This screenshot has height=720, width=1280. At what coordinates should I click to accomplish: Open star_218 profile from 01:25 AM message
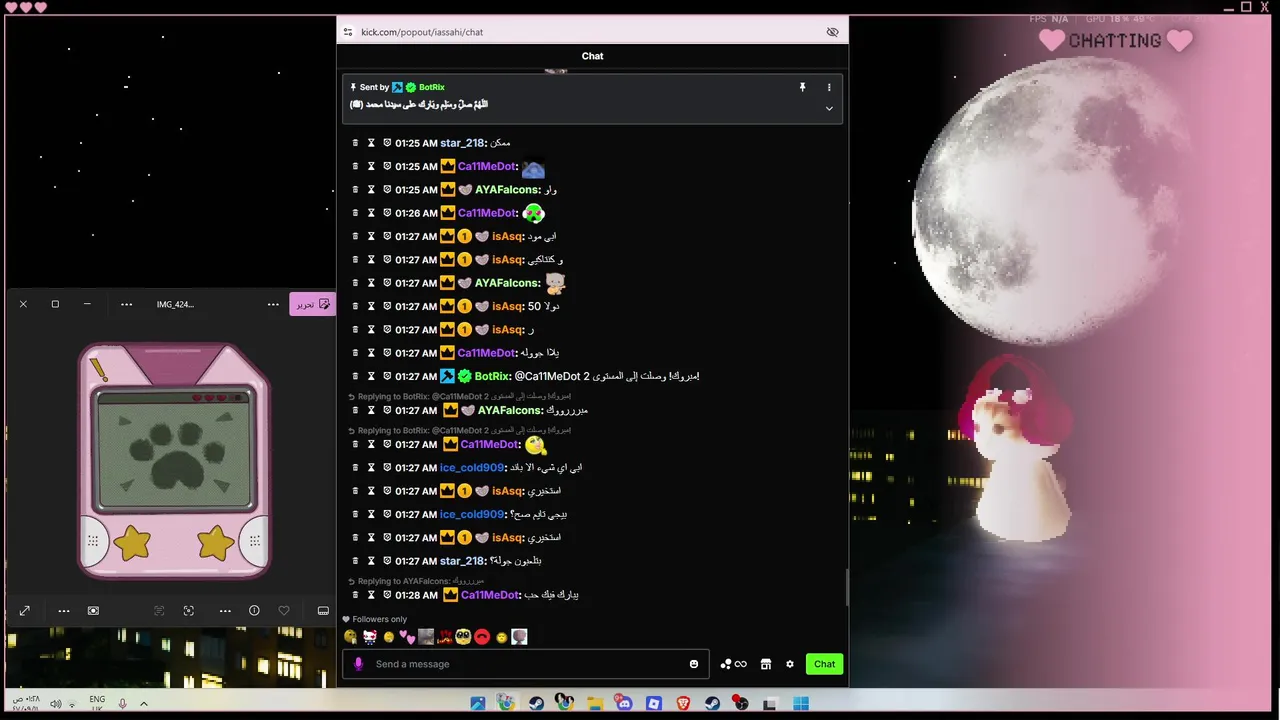[x=463, y=143]
